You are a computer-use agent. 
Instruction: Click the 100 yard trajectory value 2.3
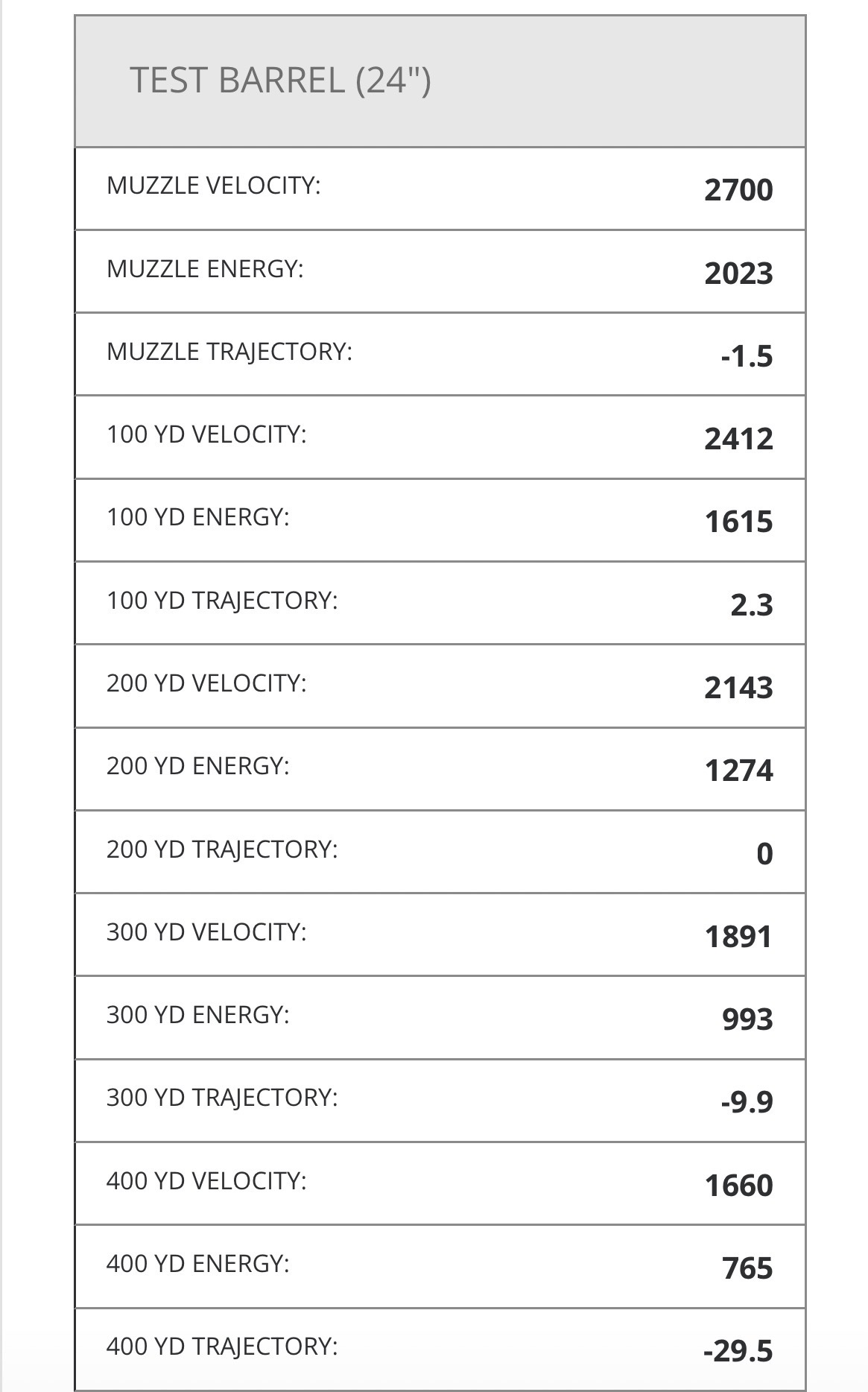[751, 605]
